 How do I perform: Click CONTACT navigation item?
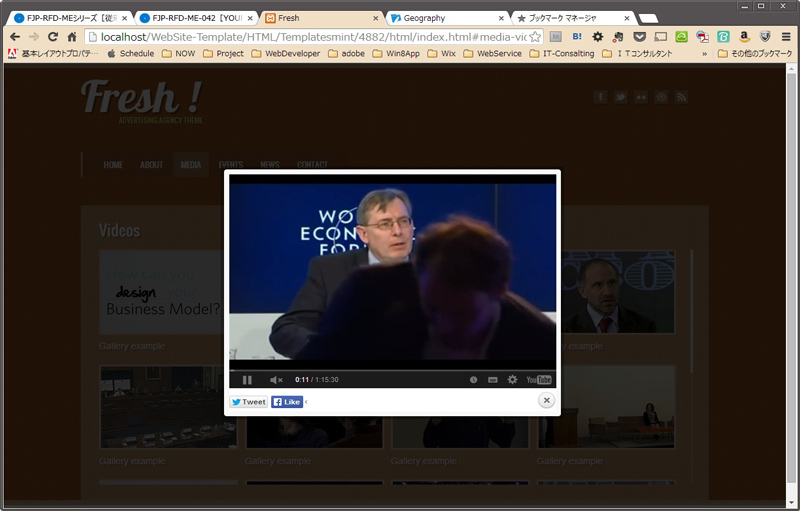312,165
